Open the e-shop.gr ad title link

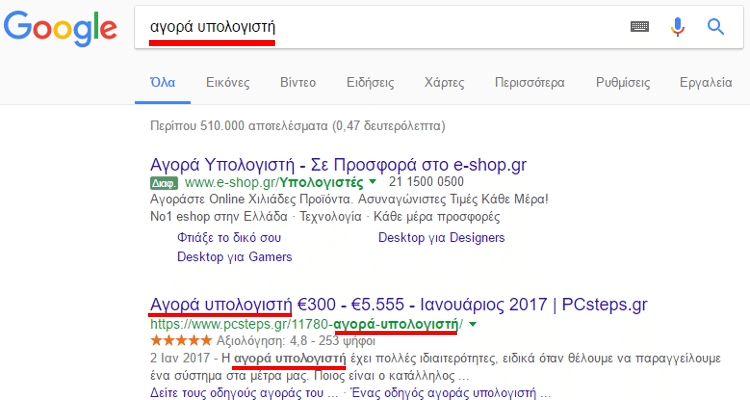pos(338,165)
